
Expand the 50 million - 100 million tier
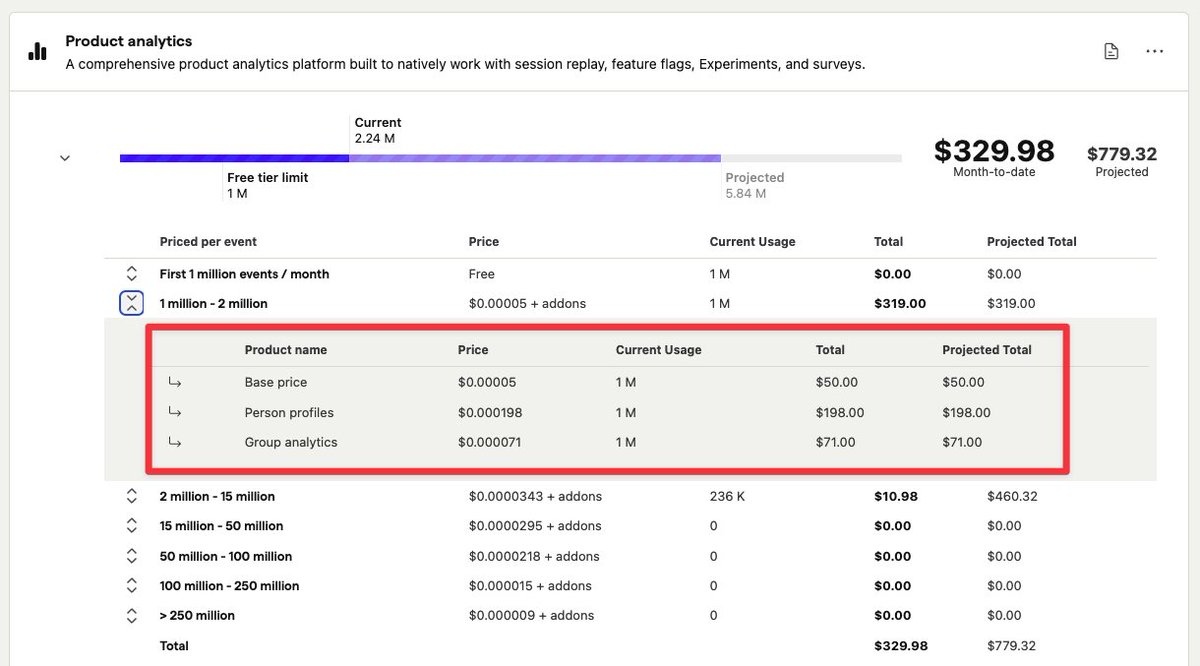point(131,556)
